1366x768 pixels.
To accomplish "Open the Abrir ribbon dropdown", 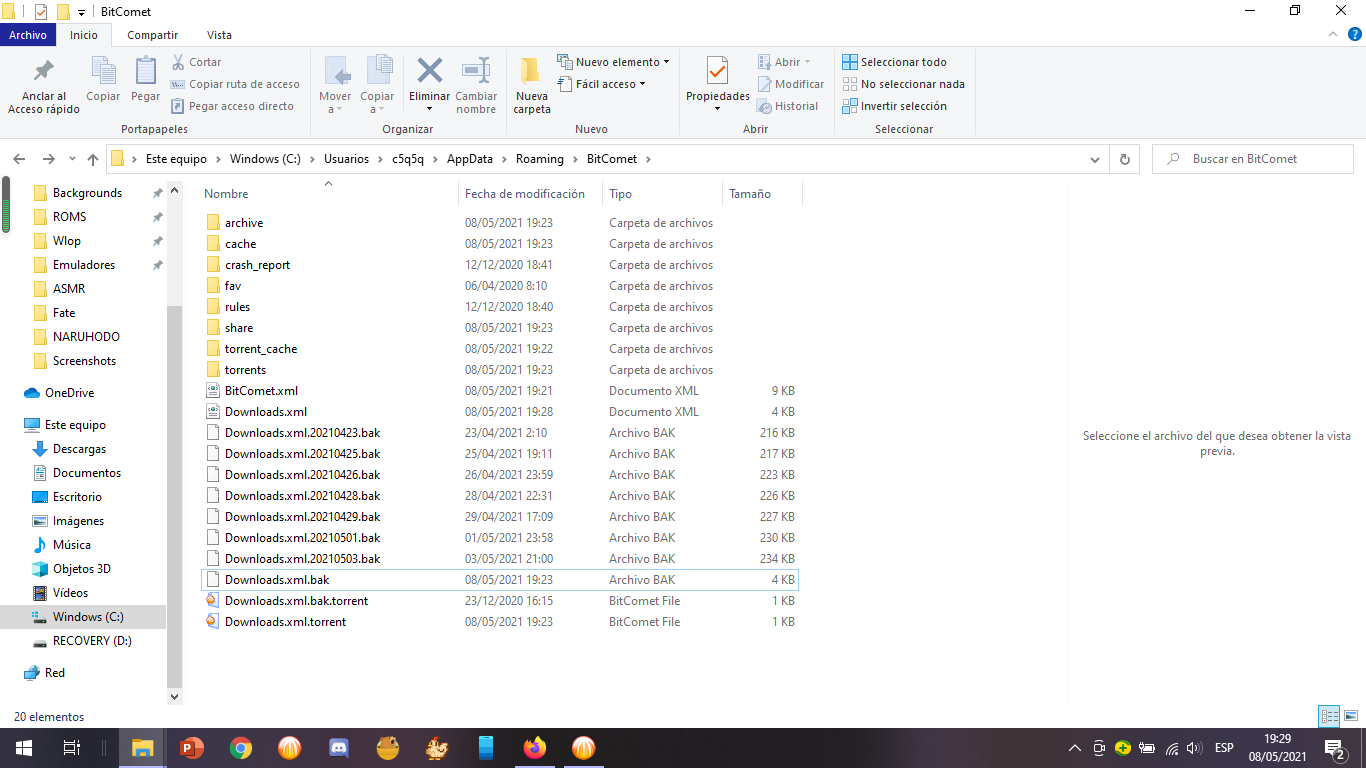I will coord(785,62).
